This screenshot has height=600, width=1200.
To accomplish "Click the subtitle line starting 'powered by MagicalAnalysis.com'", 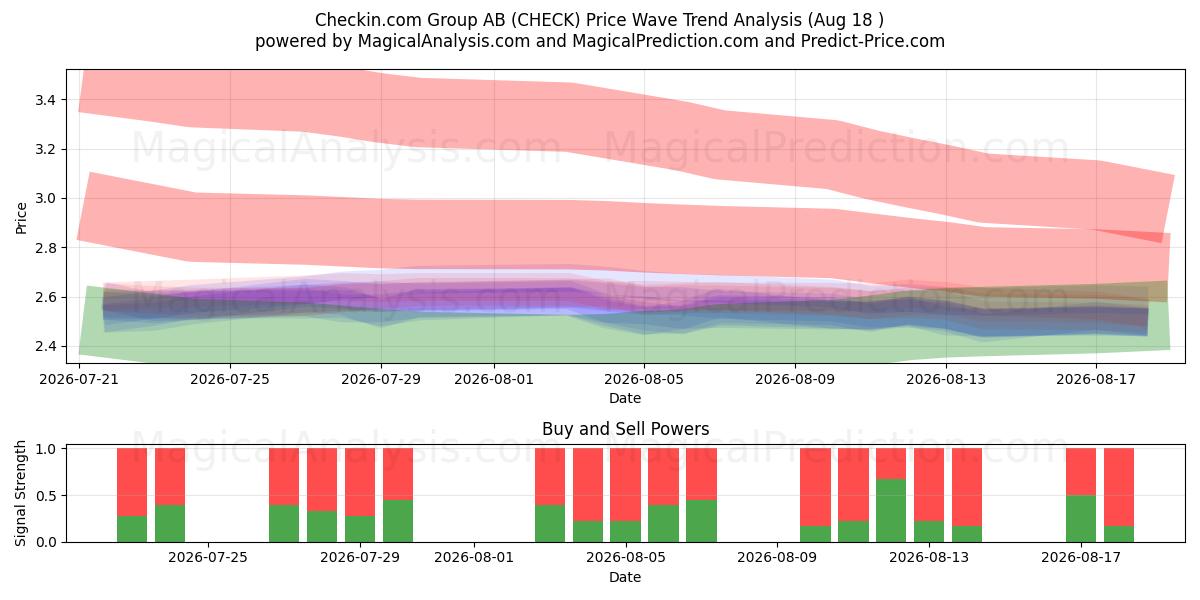I will click(x=599, y=41).
